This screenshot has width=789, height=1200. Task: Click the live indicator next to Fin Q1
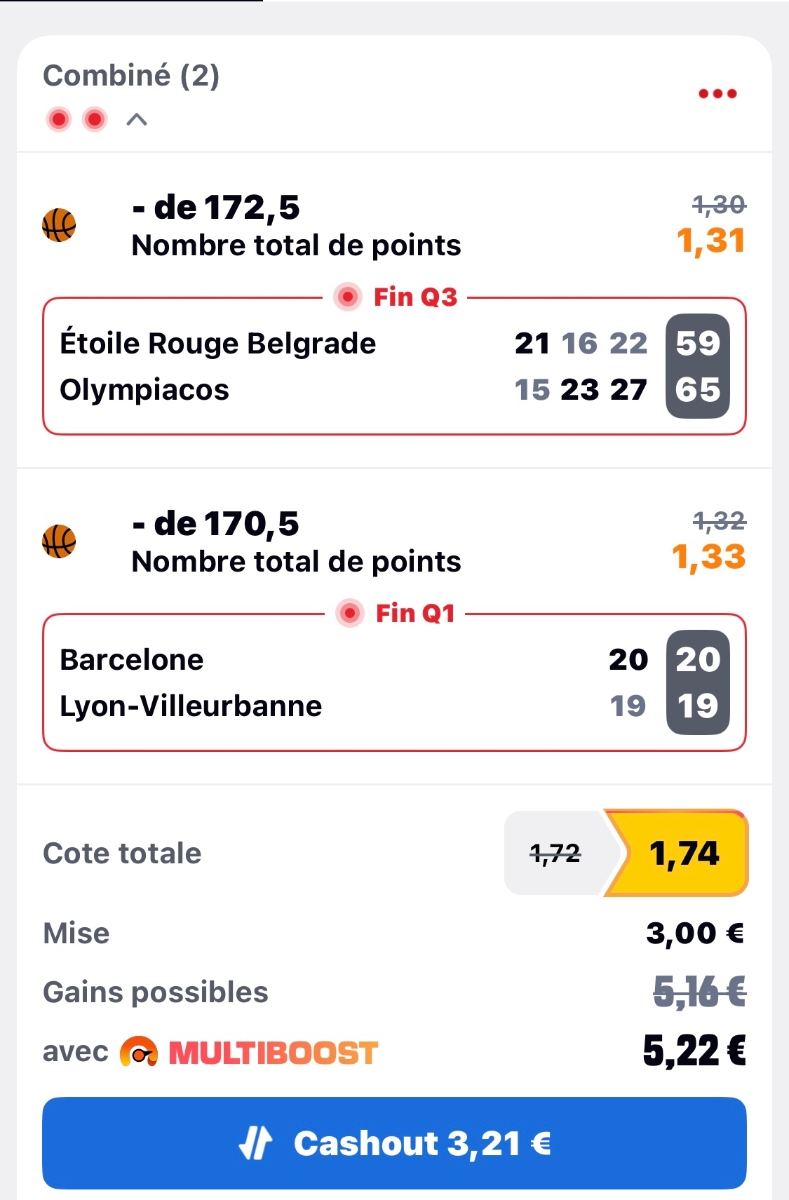tap(351, 613)
